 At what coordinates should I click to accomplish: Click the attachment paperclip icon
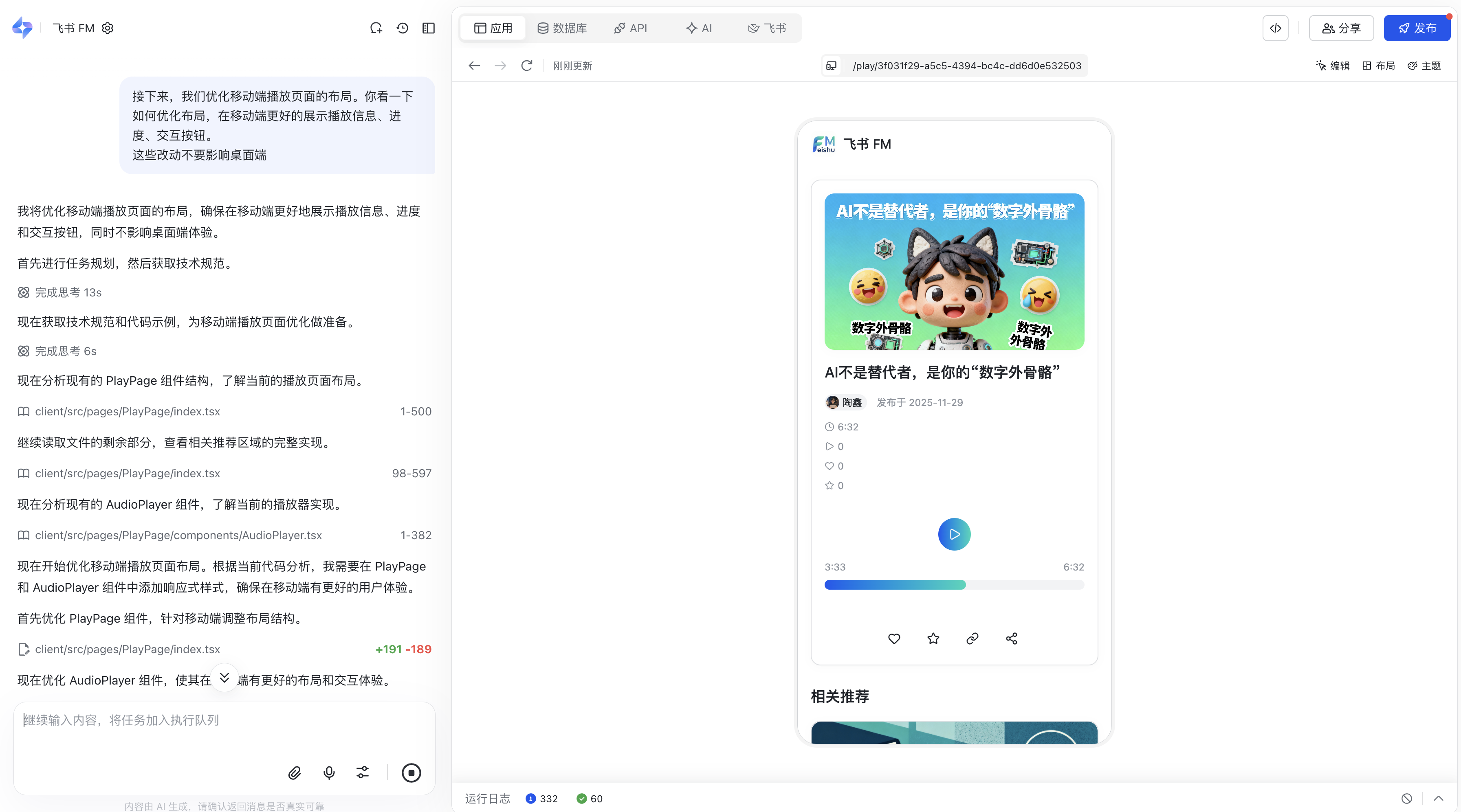[x=294, y=772]
